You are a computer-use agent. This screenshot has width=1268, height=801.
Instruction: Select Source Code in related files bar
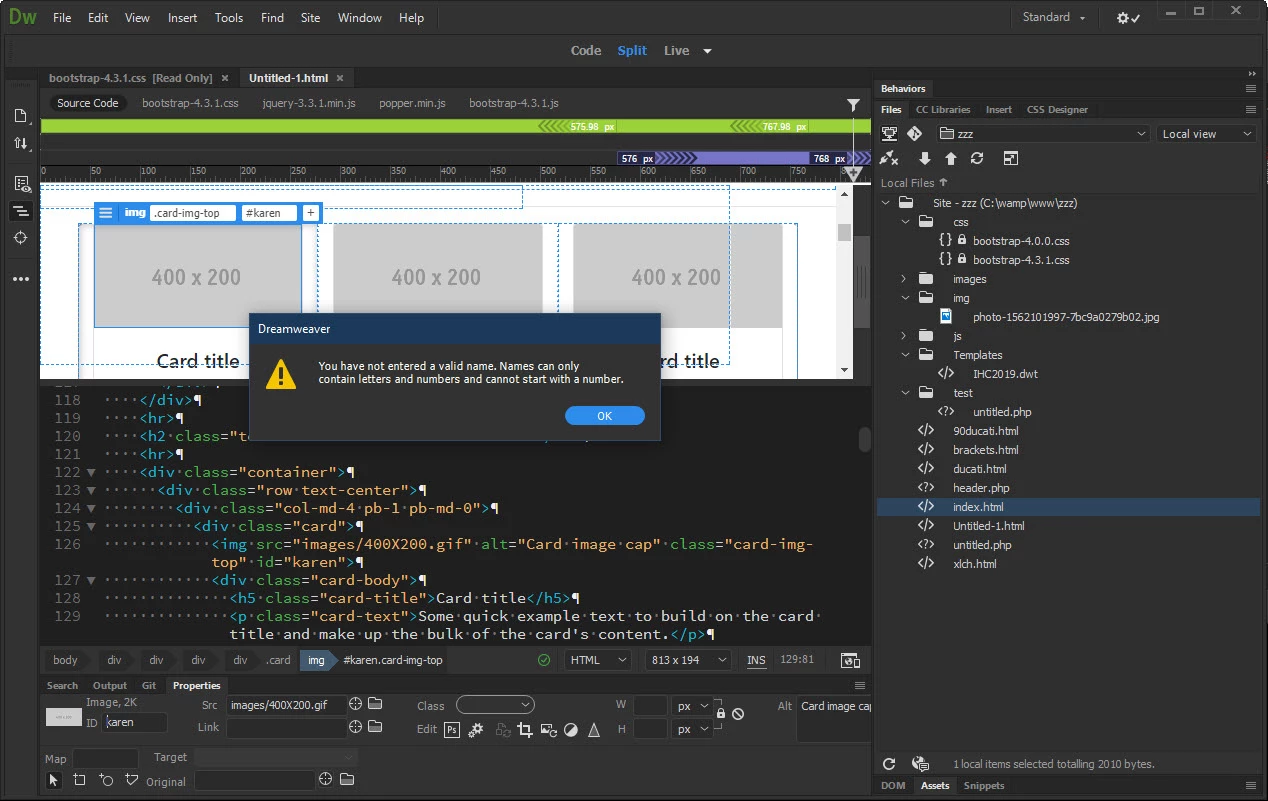87,103
